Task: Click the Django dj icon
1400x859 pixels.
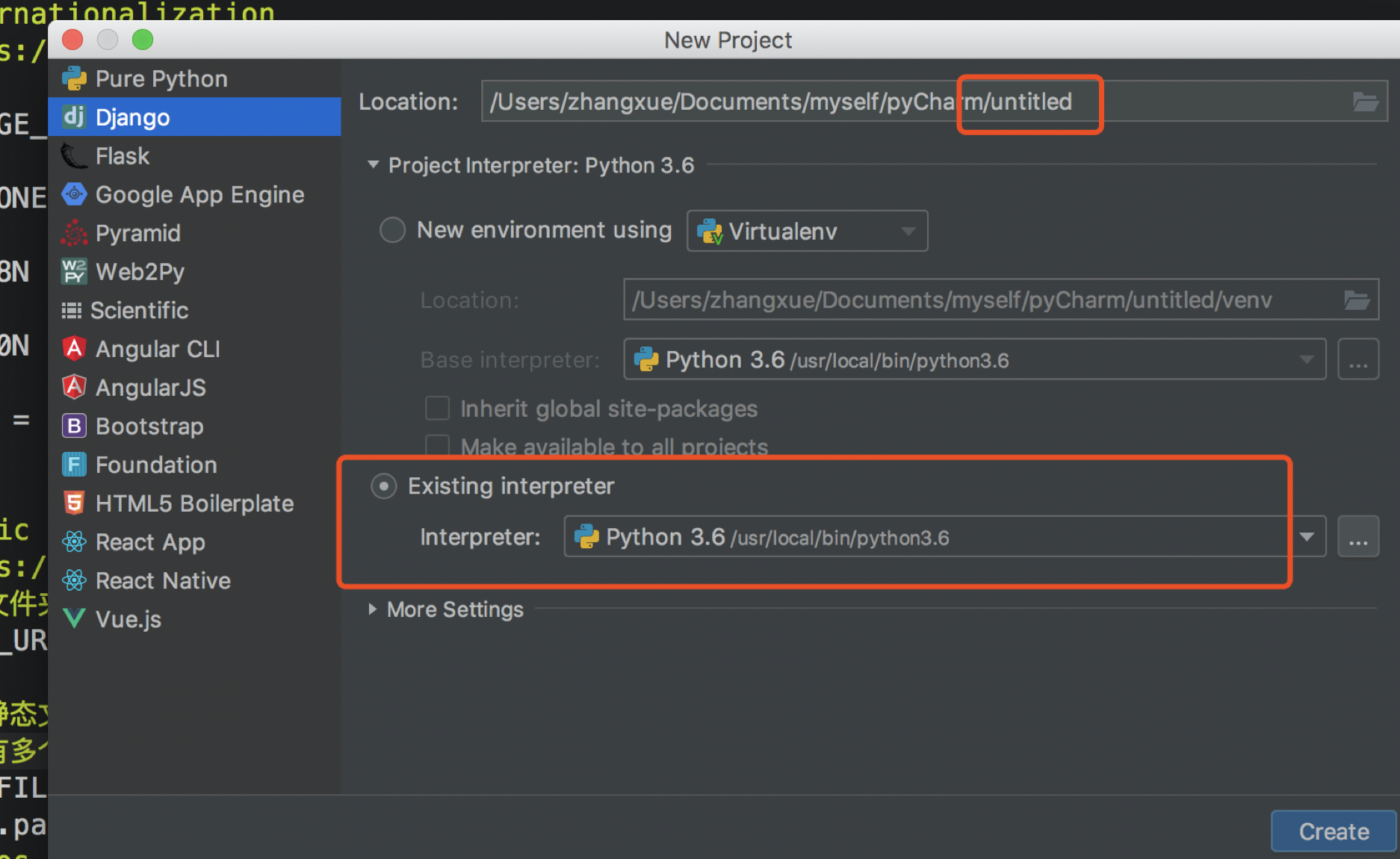Action: pyautogui.click(x=74, y=117)
